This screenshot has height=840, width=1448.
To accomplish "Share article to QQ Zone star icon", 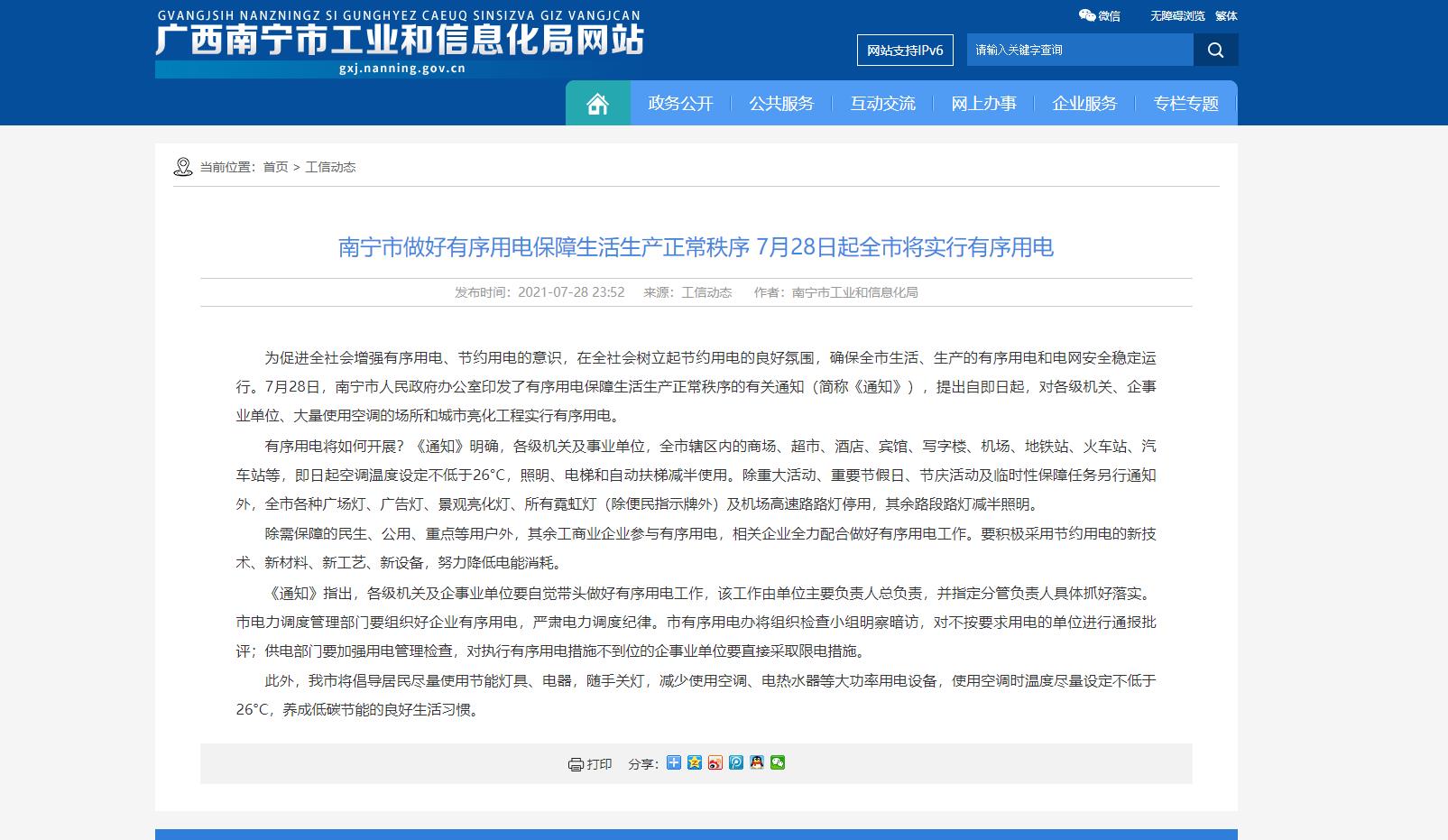I will pos(695,762).
